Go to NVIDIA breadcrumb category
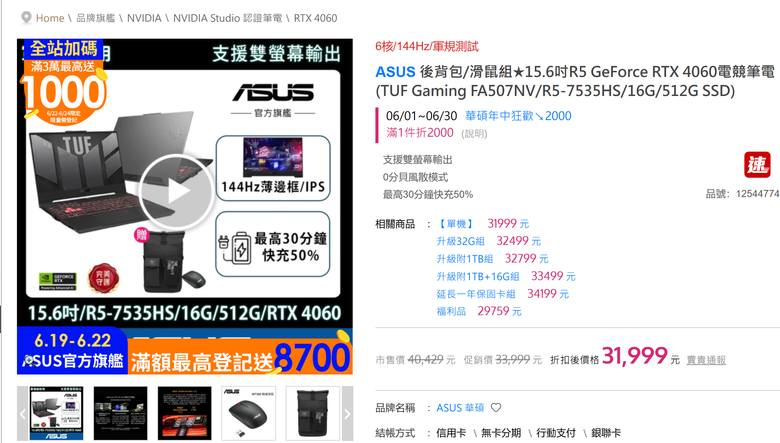 (144, 18)
